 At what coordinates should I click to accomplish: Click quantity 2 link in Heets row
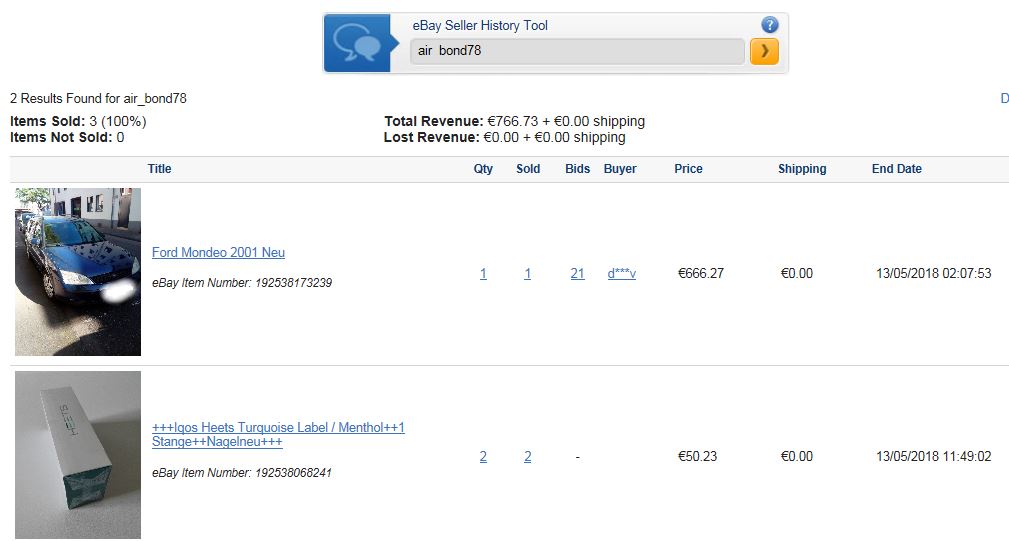click(483, 457)
